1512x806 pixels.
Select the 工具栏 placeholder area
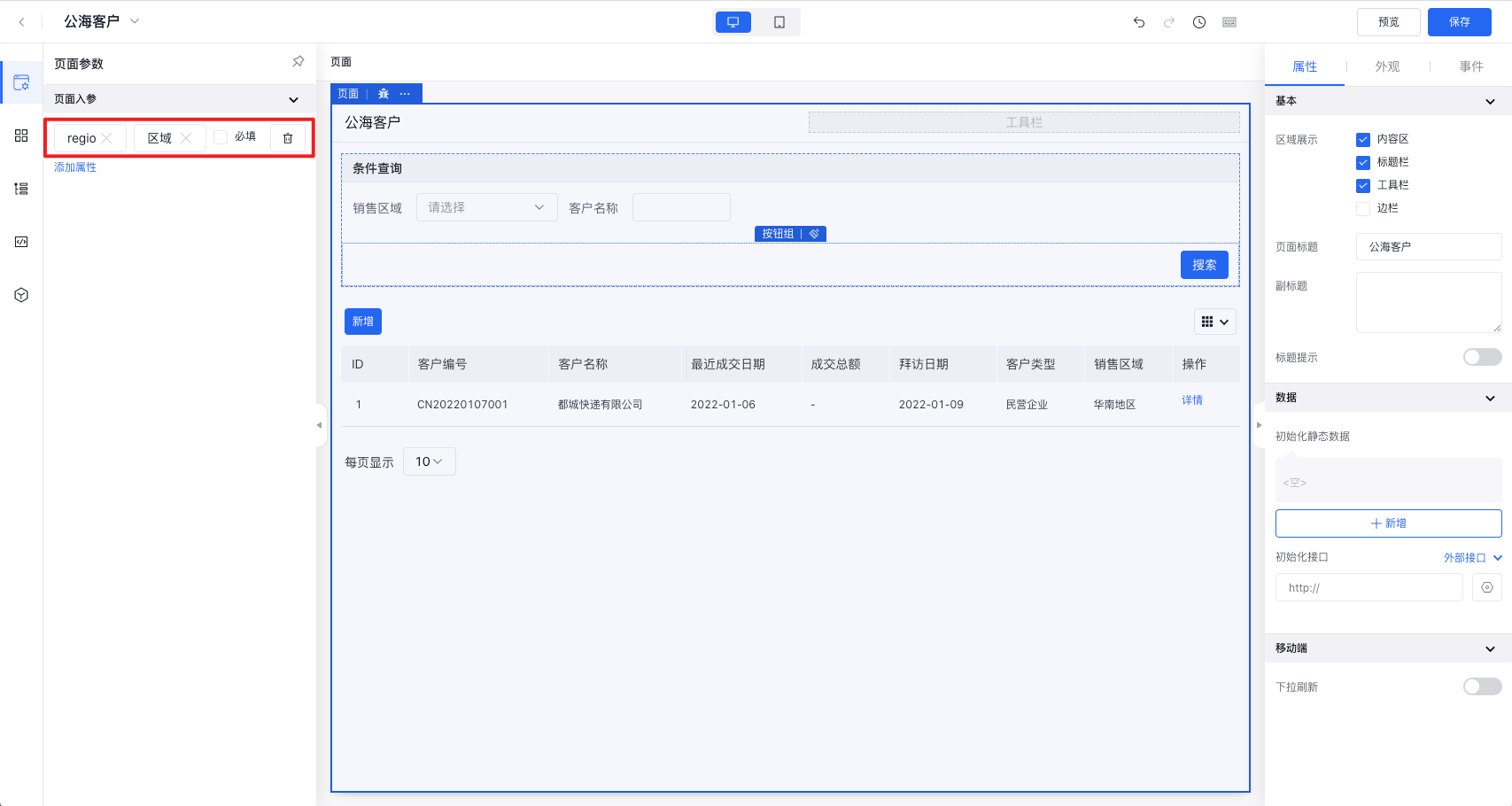1024,122
